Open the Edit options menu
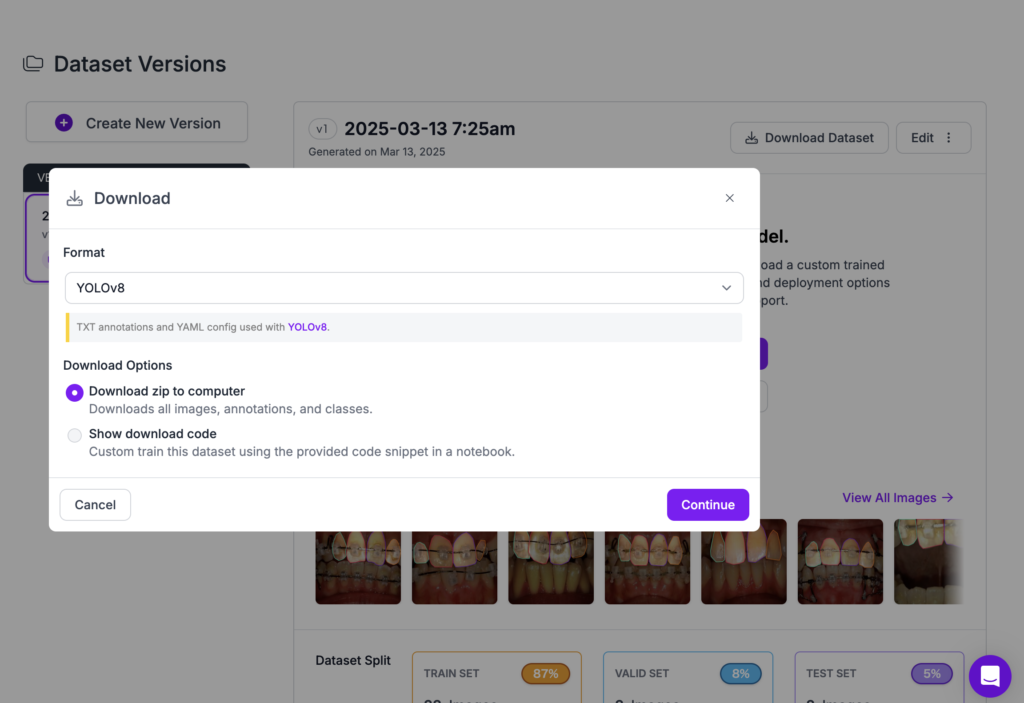1024x703 pixels. pyautogui.click(x=933, y=138)
